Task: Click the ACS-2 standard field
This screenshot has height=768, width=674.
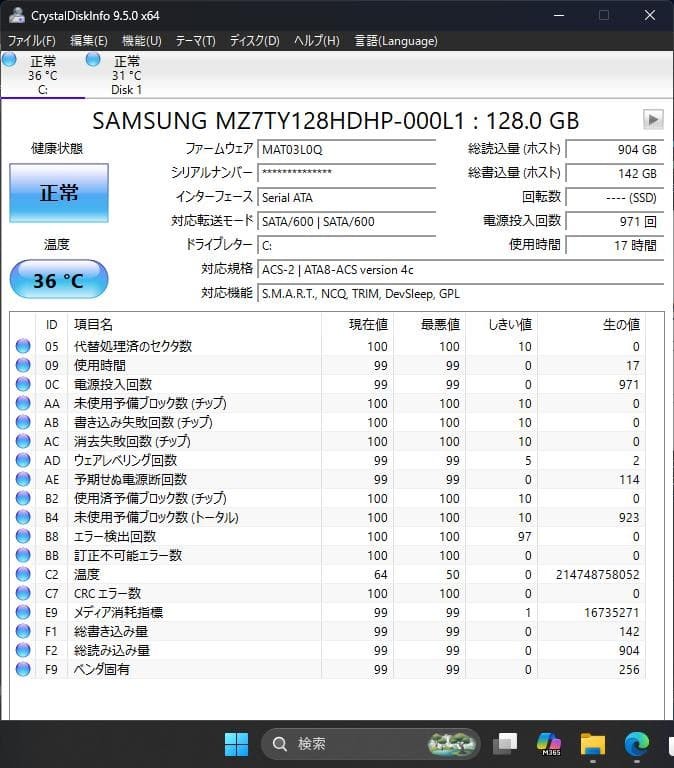Action: tap(460, 269)
